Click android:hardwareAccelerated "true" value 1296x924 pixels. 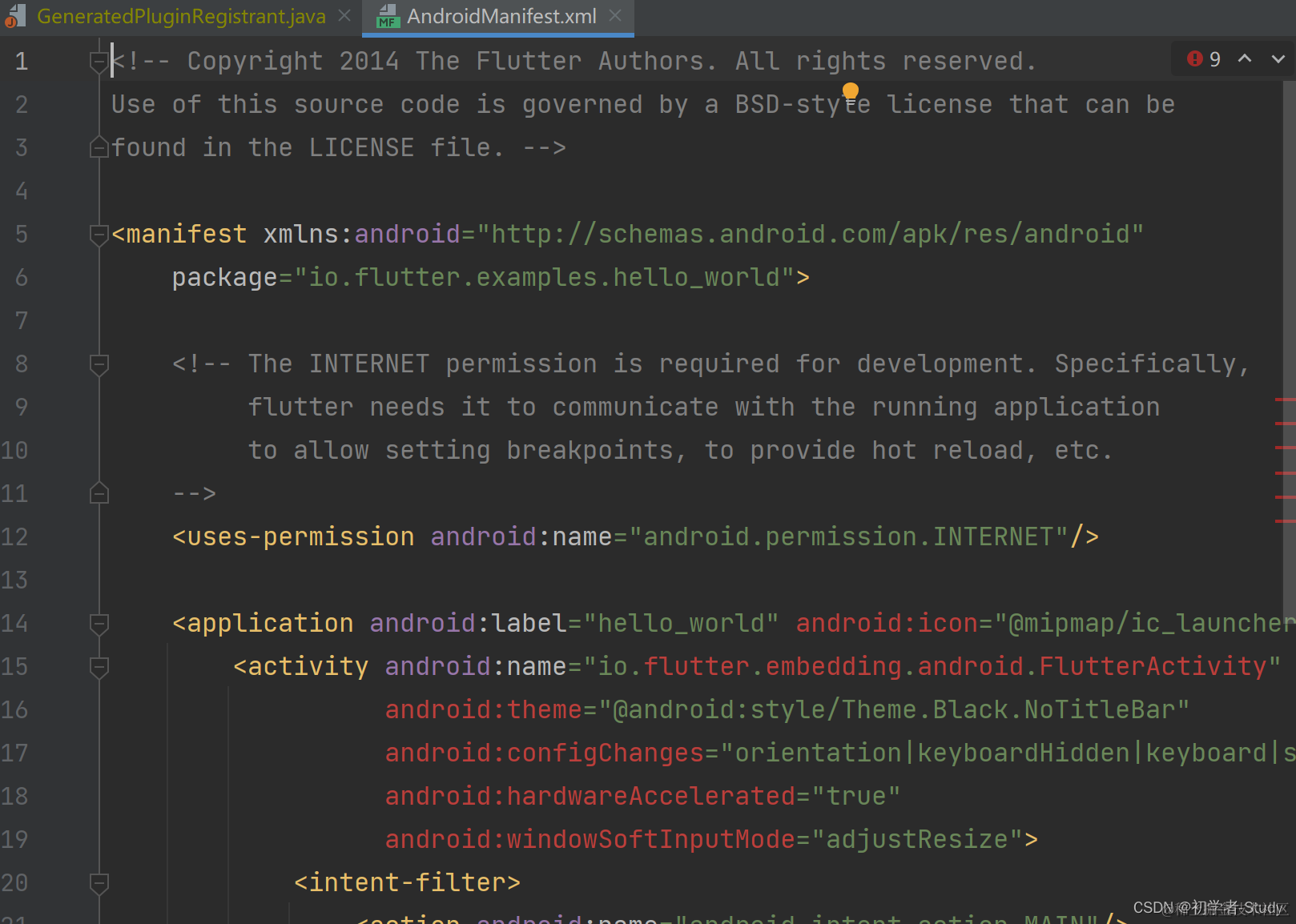point(856,796)
